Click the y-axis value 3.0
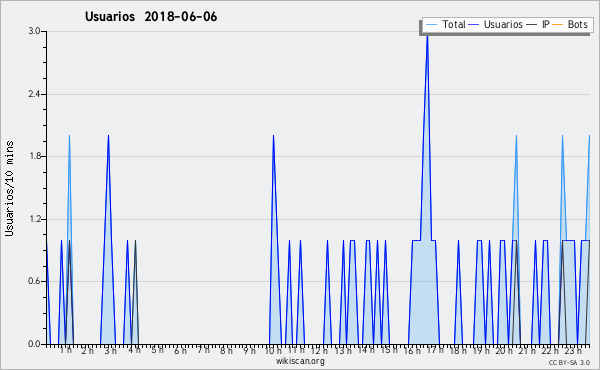This screenshot has width=600, height=370. (34, 31)
